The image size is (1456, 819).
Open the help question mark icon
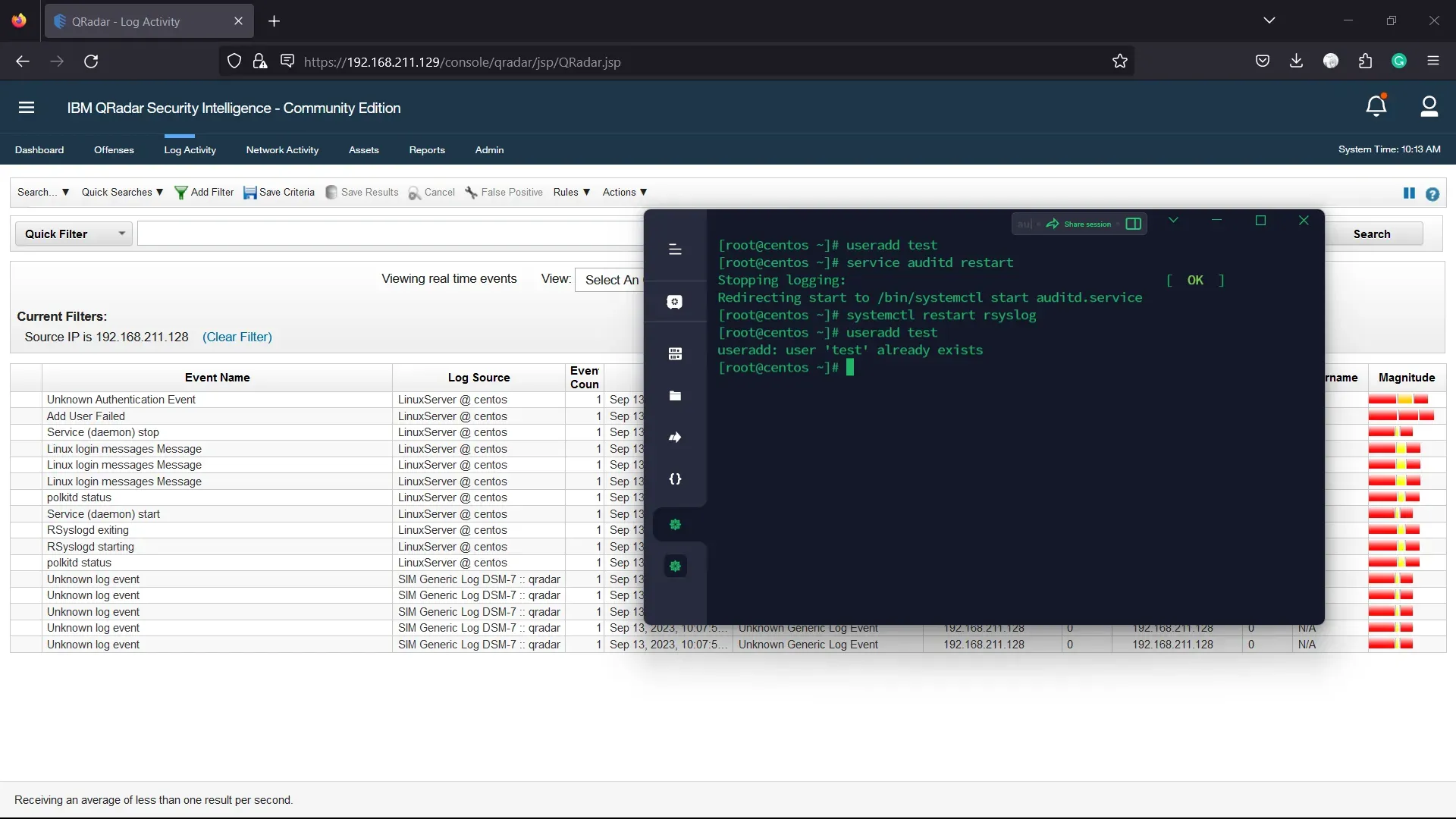point(1432,194)
